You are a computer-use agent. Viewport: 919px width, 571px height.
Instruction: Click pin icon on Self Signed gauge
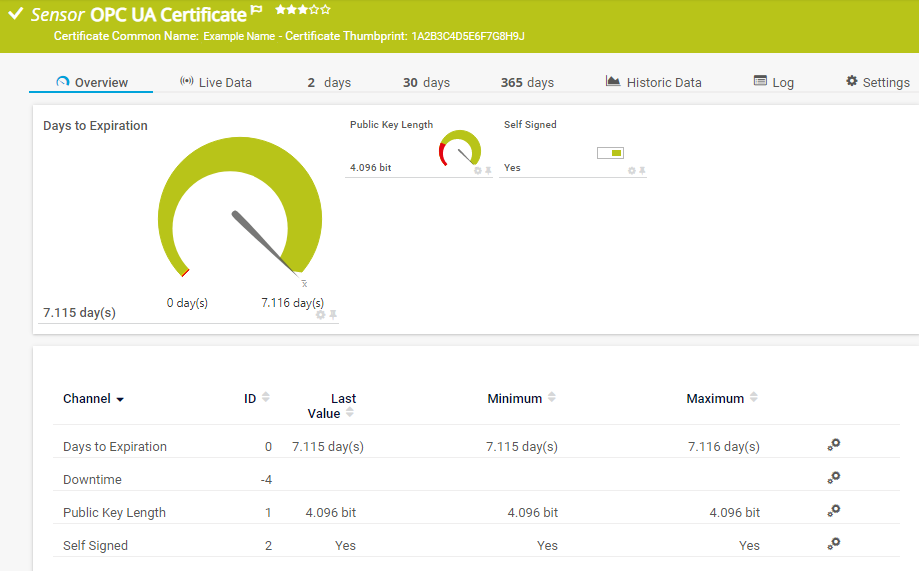(x=642, y=171)
